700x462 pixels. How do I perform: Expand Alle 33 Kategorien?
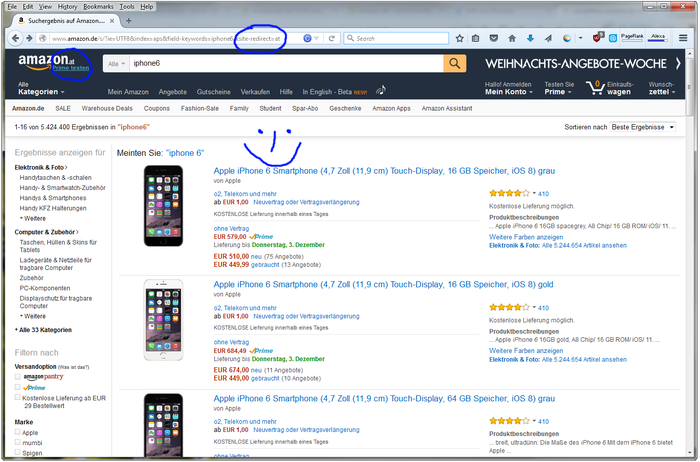pos(43,330)
